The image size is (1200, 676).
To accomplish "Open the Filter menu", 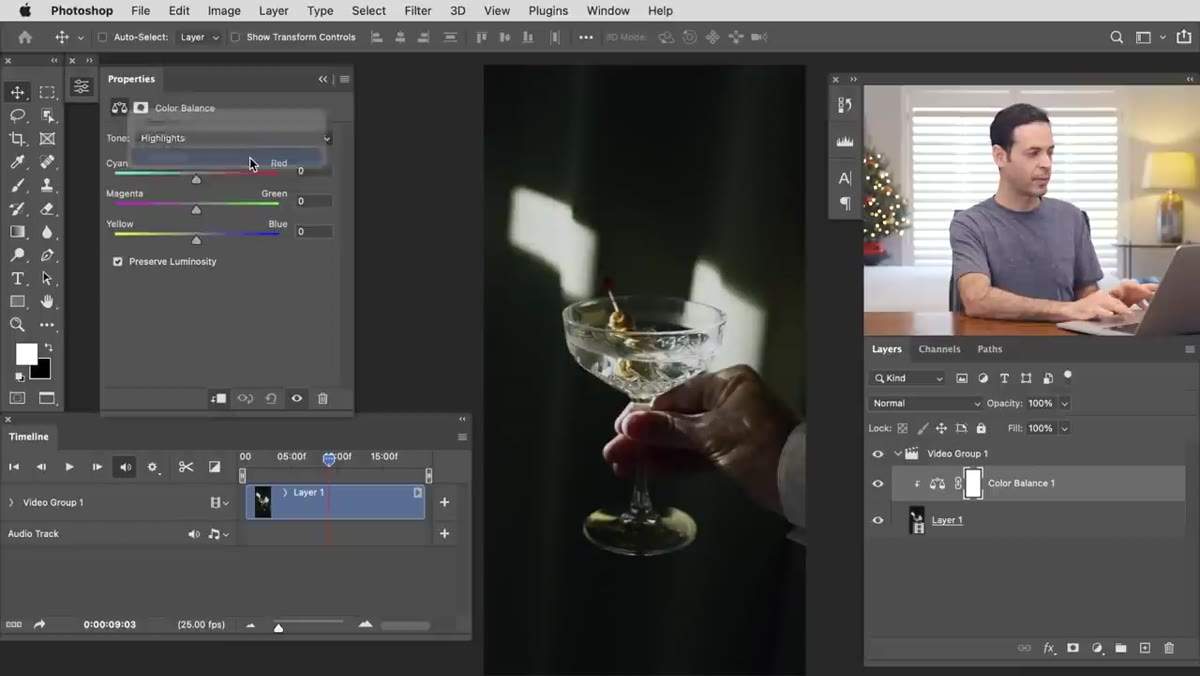I will (418, 11).
